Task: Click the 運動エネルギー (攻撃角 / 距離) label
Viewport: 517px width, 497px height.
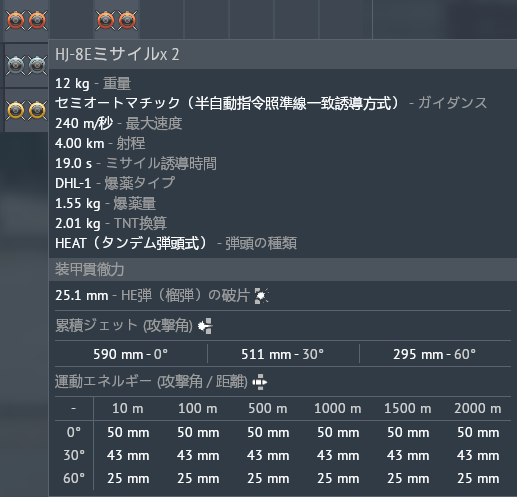Action: 151,382
